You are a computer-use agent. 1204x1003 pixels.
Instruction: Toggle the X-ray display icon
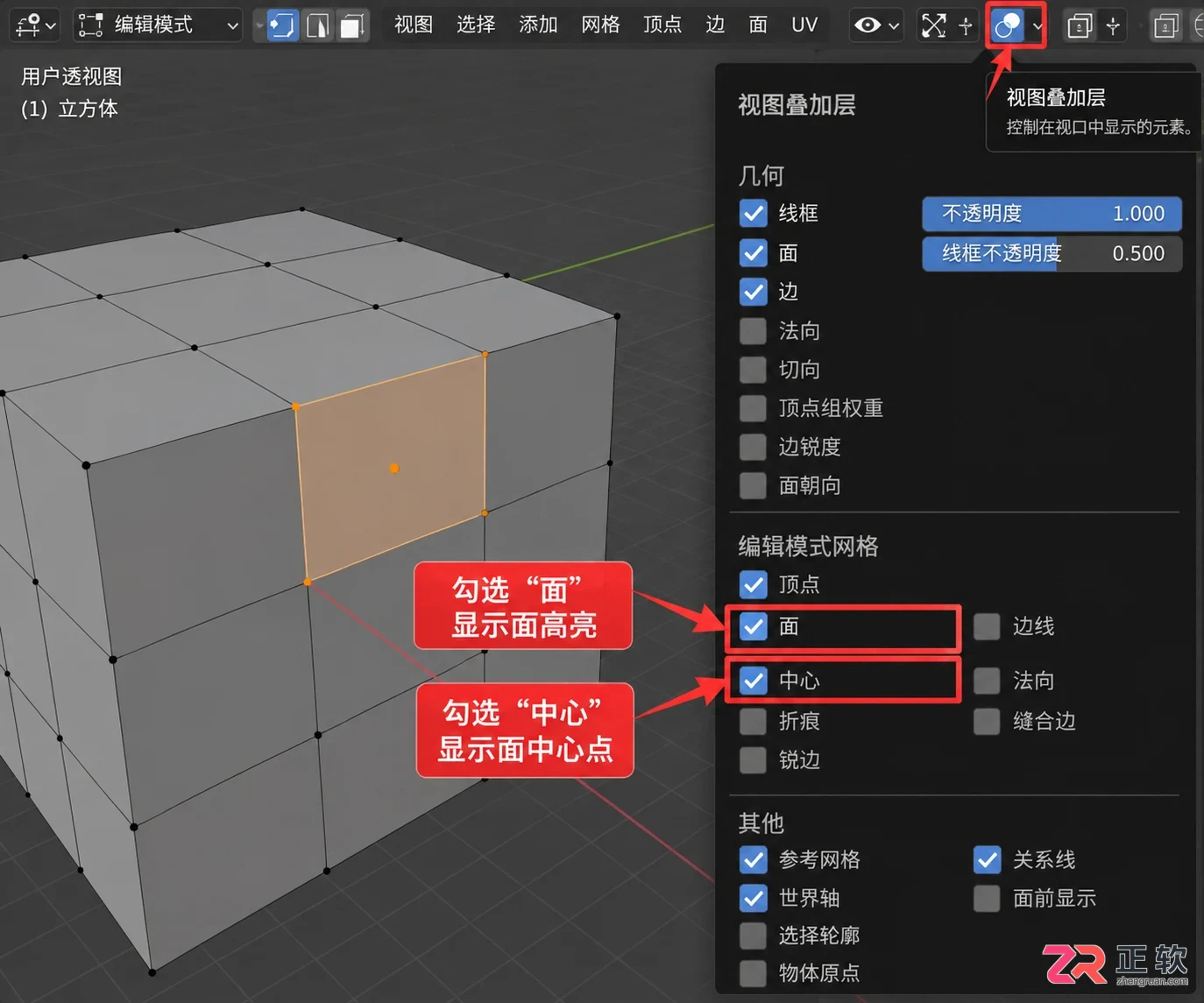point(1080,25)
